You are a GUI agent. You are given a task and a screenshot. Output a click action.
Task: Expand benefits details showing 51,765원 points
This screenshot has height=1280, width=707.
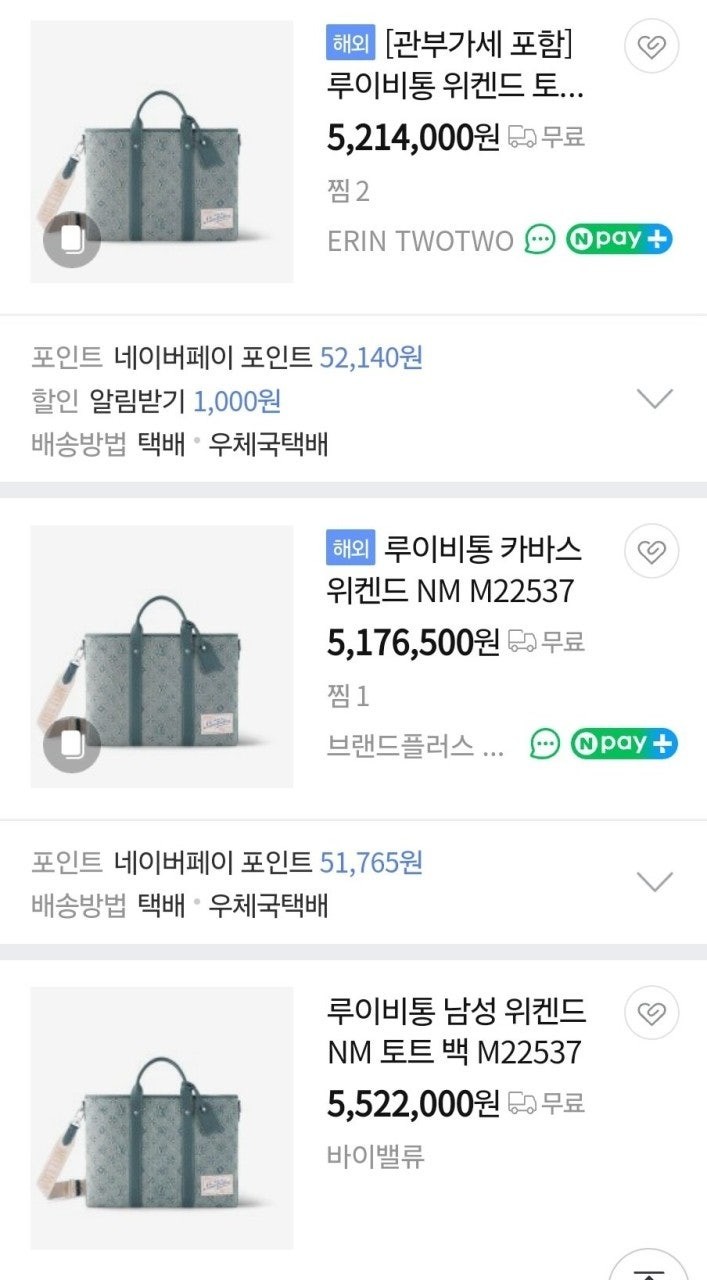click(x=655, y=881)
